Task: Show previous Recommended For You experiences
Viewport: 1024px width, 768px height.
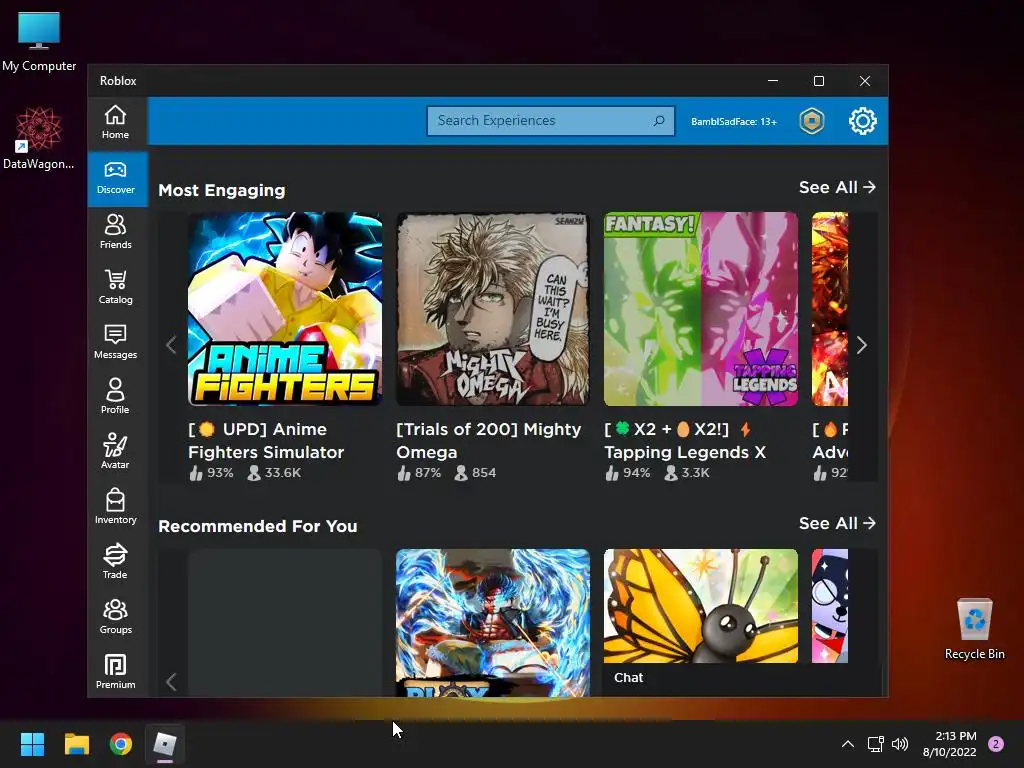Action: 171,682
